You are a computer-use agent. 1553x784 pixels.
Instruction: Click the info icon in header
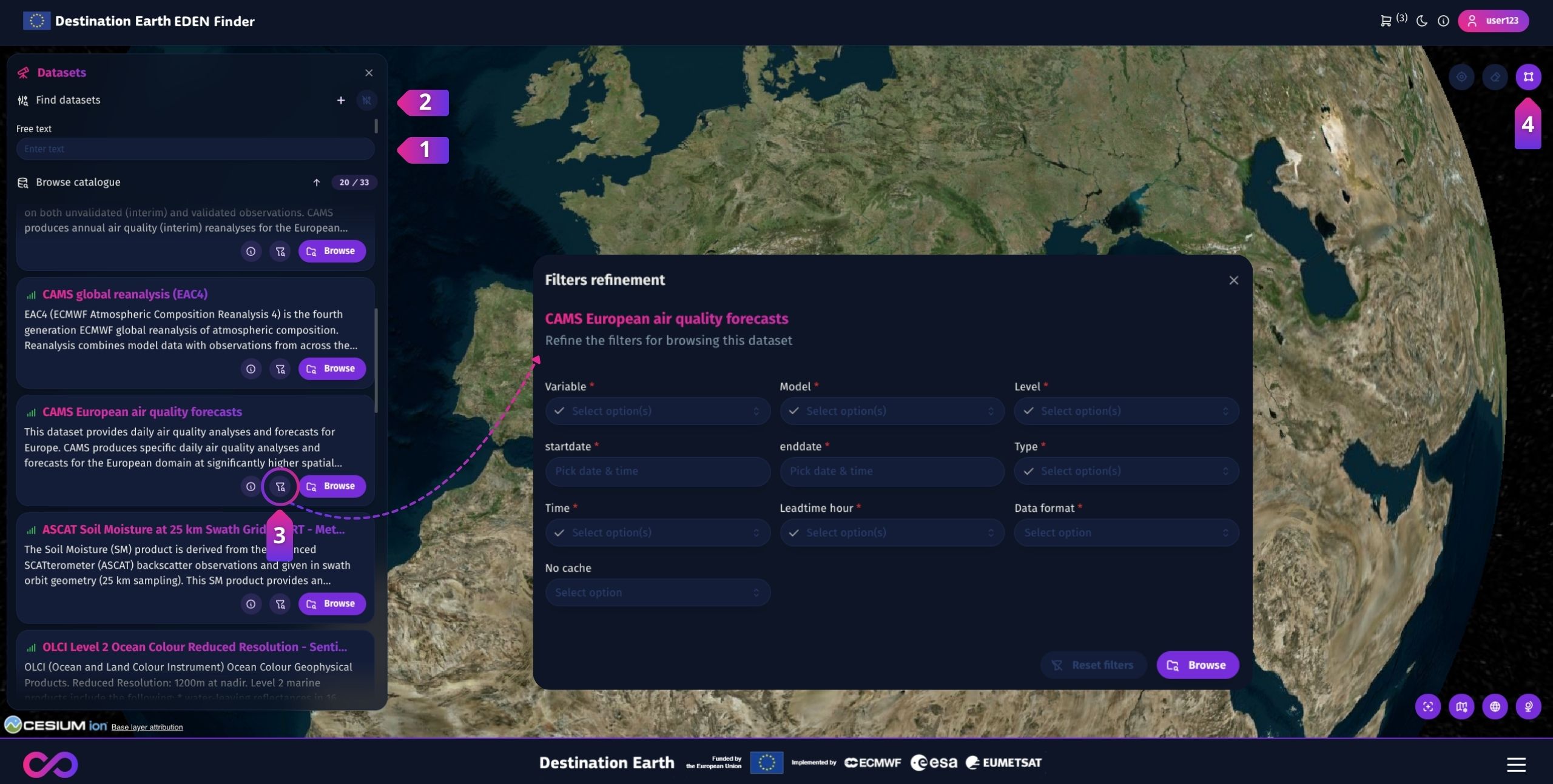tap(1444, 21)
